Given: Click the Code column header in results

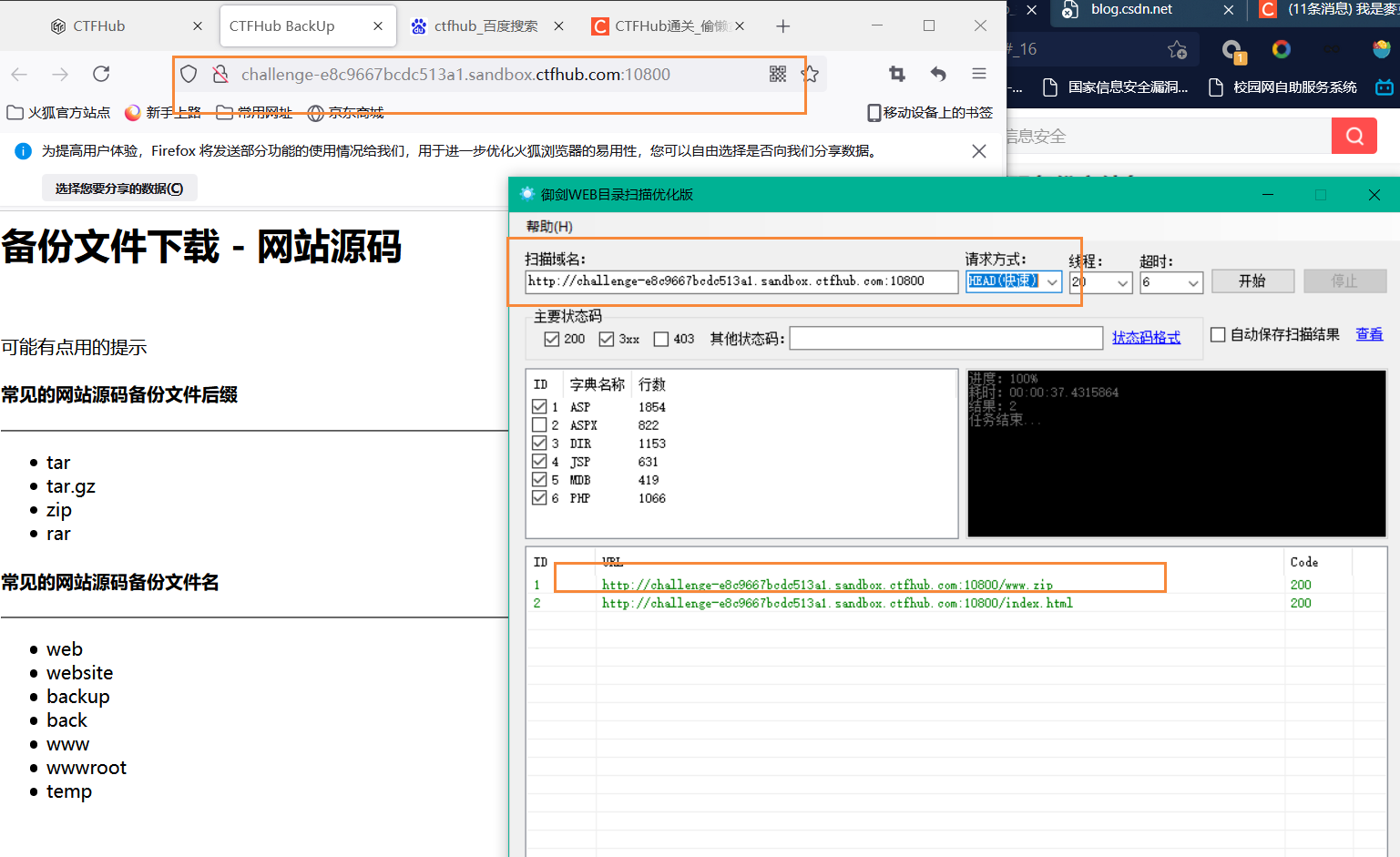Looking at the screenshot, I should (1304, 562).
